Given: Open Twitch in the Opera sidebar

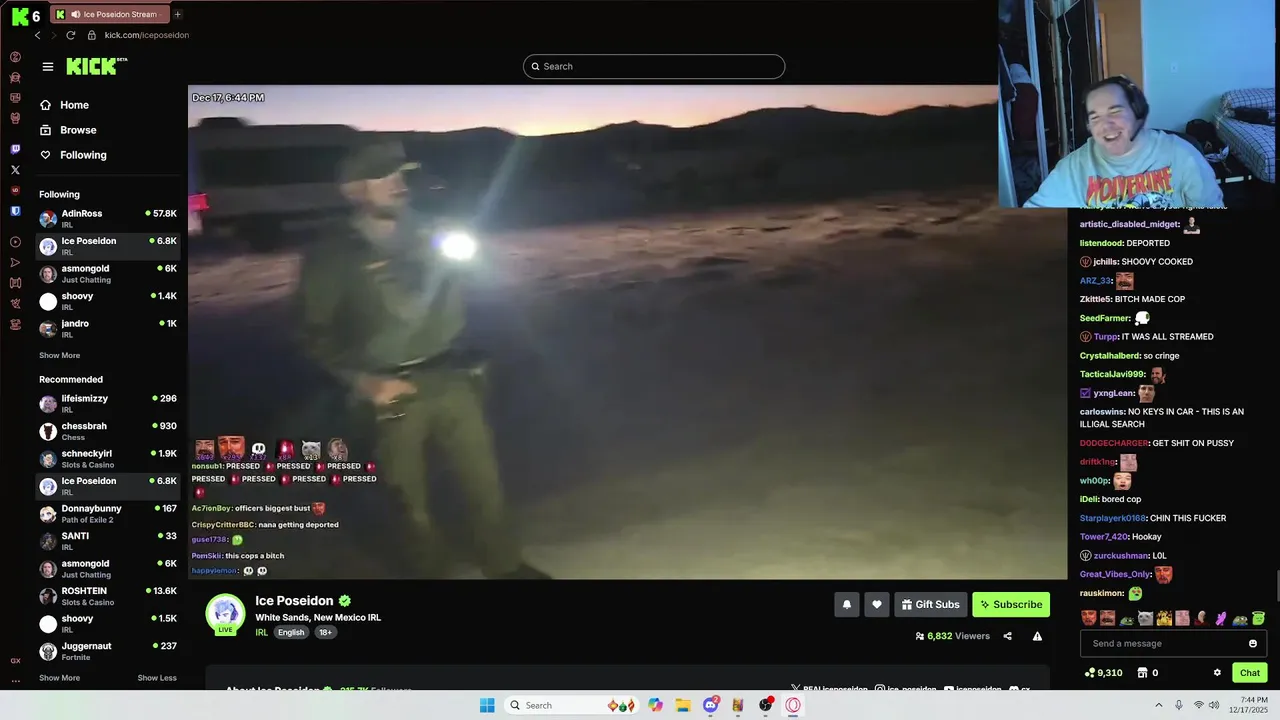Looking at the screenshot, I should (x=15, y=149).
